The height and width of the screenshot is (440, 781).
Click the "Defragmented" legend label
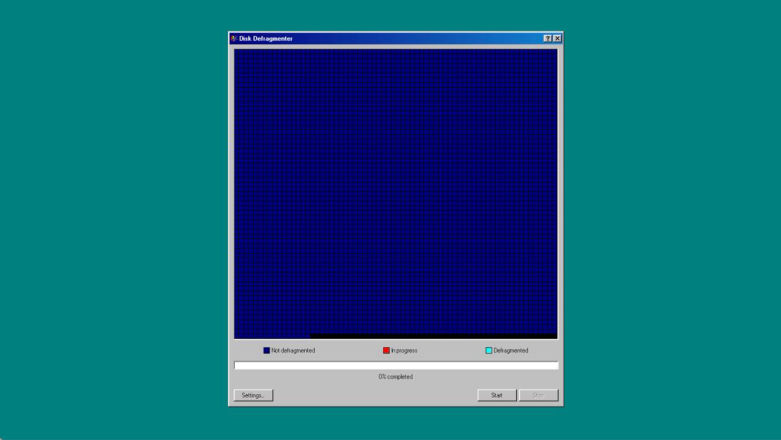pos(511,351)
